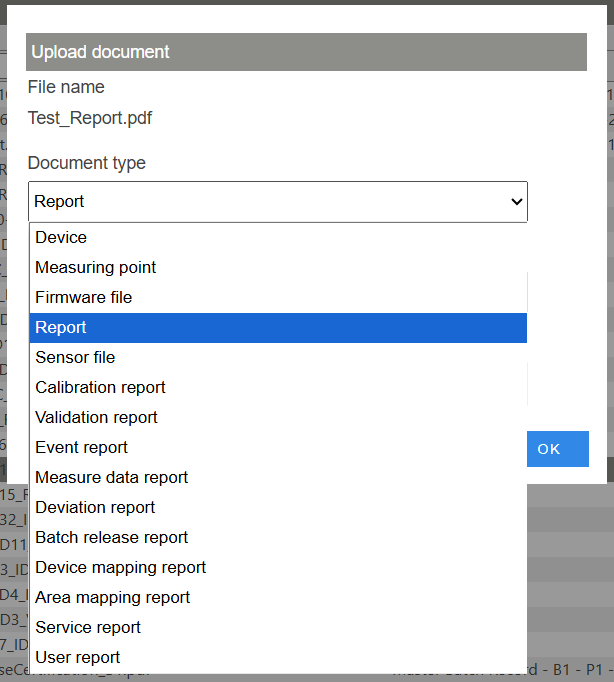
Task: Choose 'Validation report' document type
Action: 278,418
